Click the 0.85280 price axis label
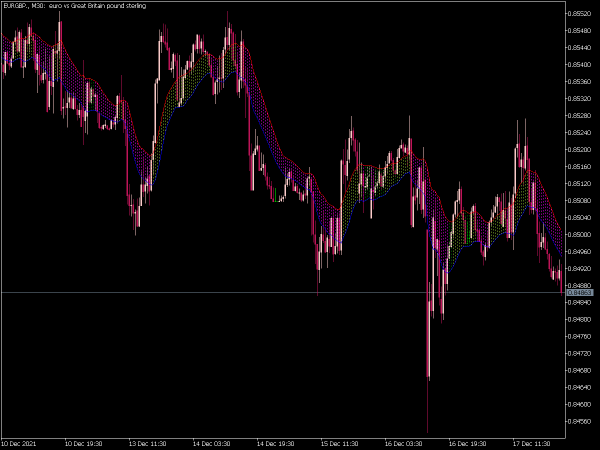600x450 pixels. (579, 116)
